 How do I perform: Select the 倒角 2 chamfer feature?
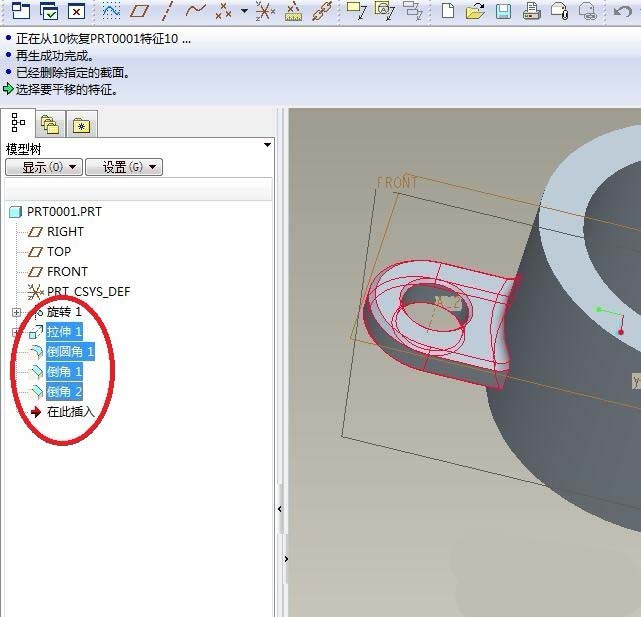point(64,391)
